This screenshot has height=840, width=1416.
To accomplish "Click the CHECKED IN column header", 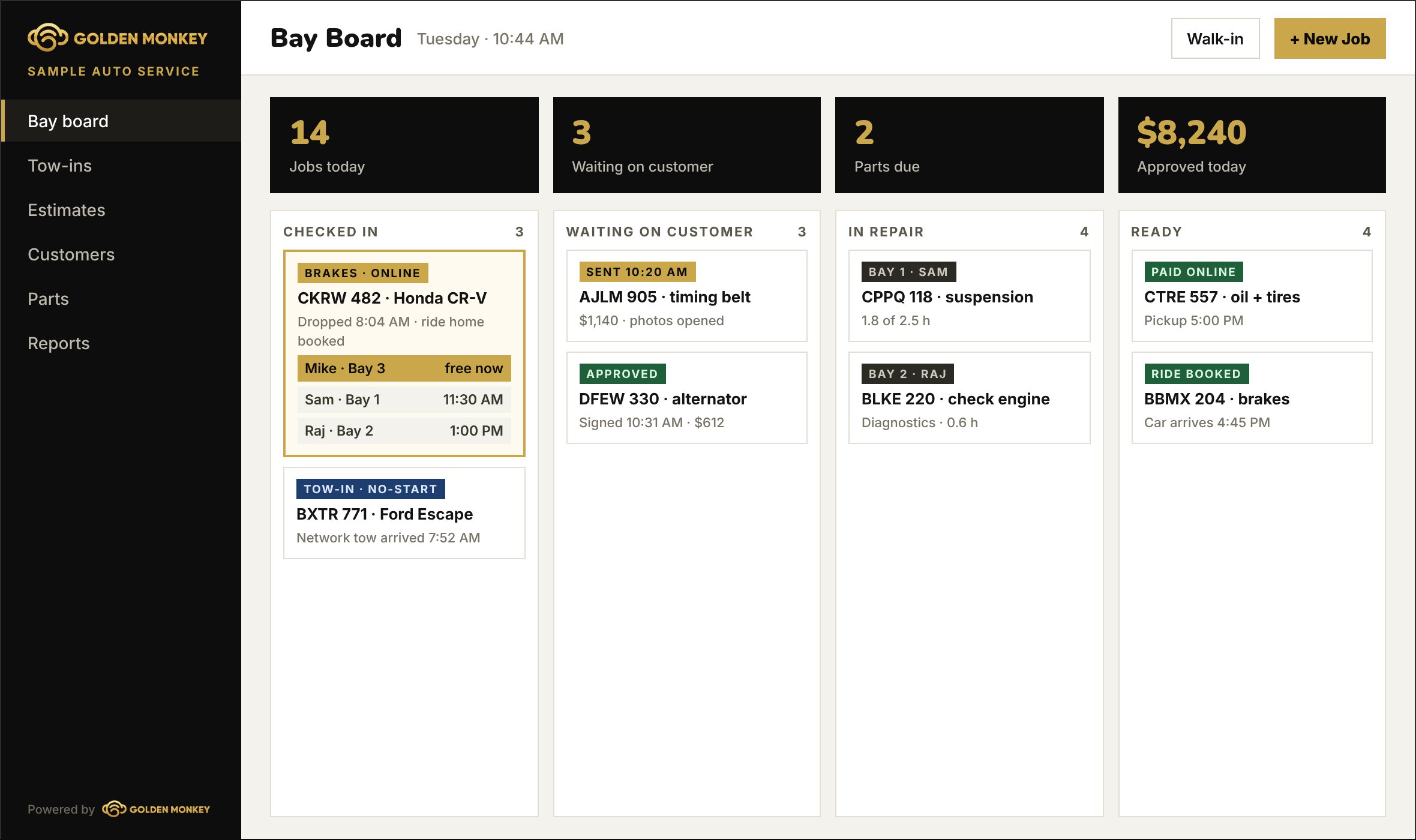I will (331, 232).
